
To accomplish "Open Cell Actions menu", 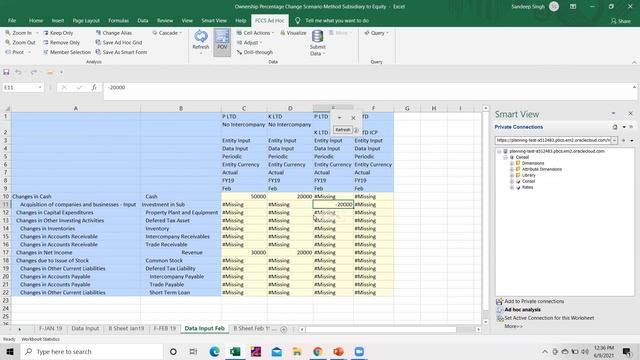I will click(x=255, y=33).
